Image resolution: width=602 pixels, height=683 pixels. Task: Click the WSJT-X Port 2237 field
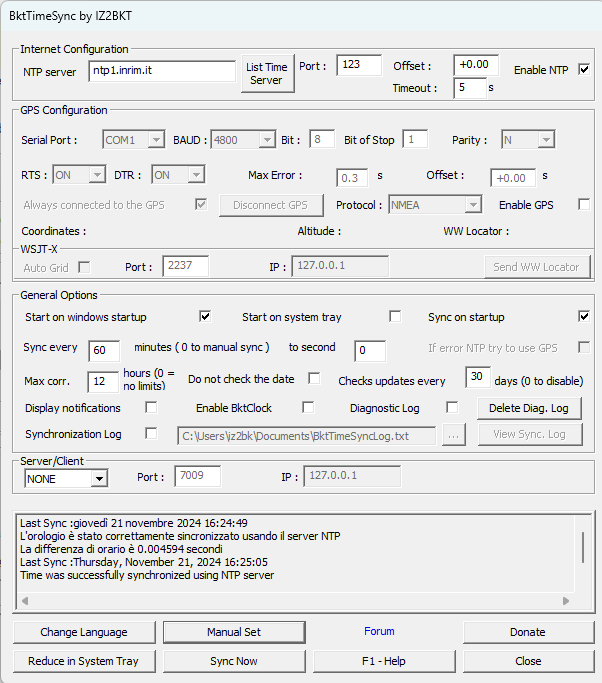point(186,266)
